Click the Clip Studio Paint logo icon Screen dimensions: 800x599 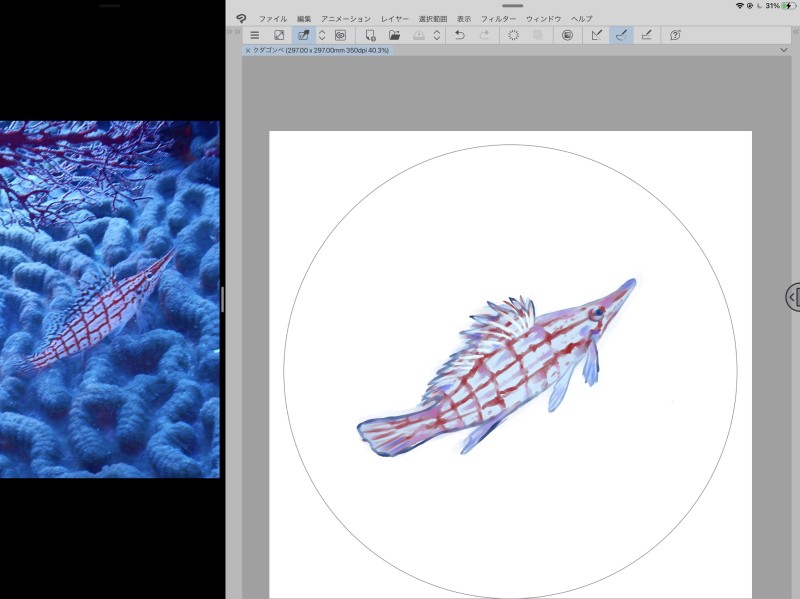(241, 19)
